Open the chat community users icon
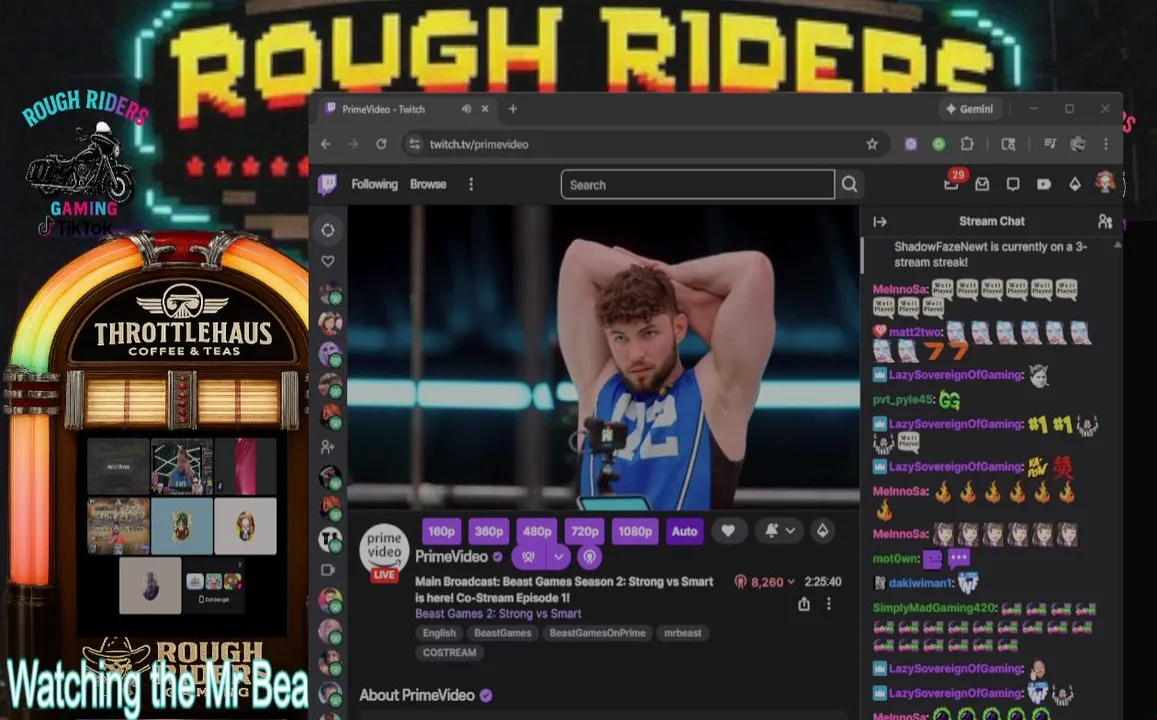This screenshot has height=720, width=1157. pyautogui.click(x=1105, y=221)
